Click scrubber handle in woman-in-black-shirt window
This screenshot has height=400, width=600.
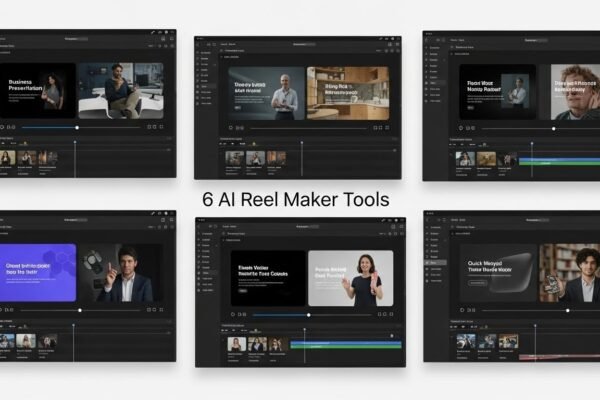tap(309, 315)
